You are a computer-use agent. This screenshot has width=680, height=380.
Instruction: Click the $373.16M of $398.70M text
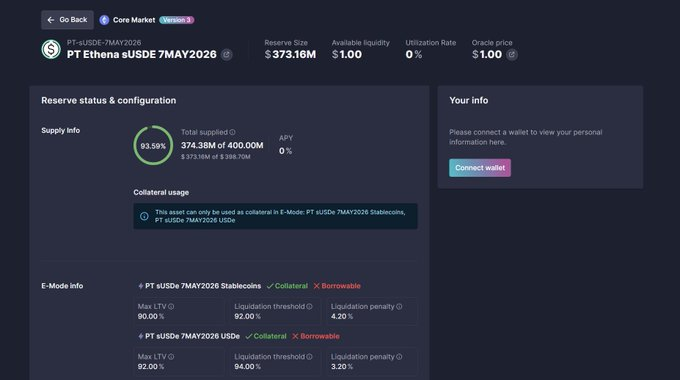point(216,157)
